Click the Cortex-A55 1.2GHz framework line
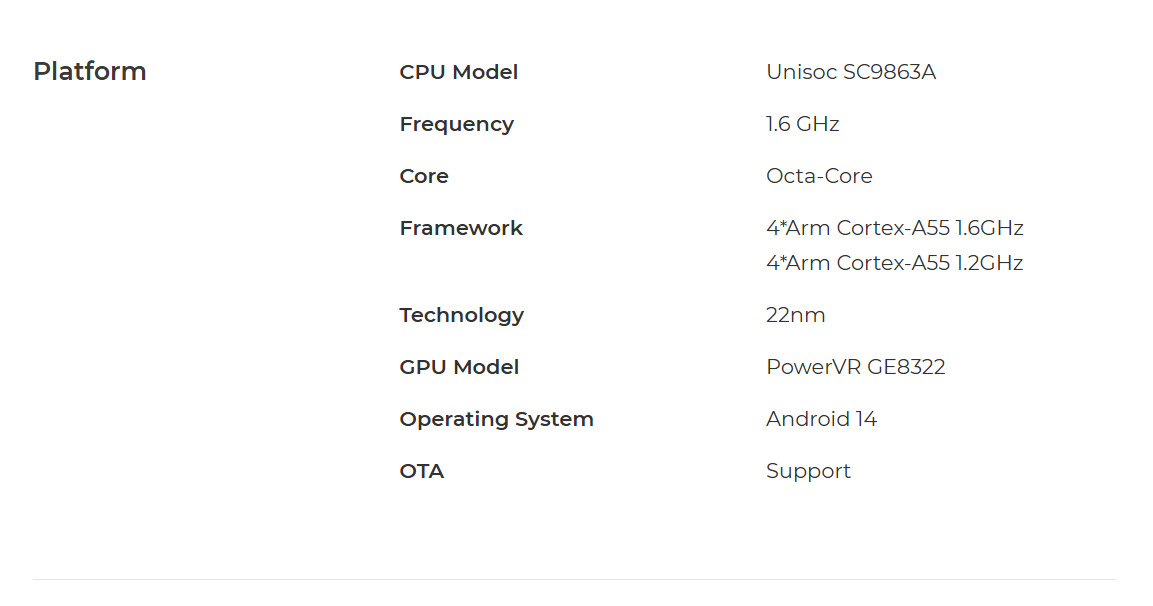Screen dimensions: 1153x606 pos(895,263)
